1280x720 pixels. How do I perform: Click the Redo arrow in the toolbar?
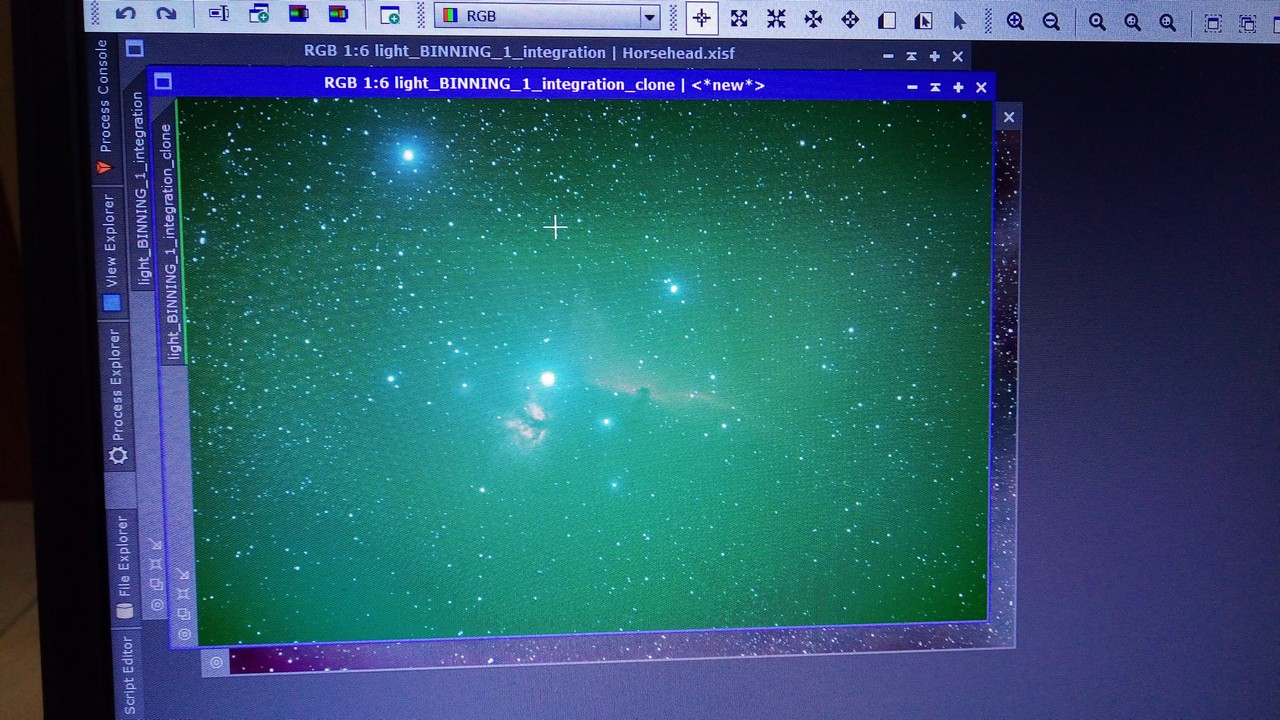point(166,14)
